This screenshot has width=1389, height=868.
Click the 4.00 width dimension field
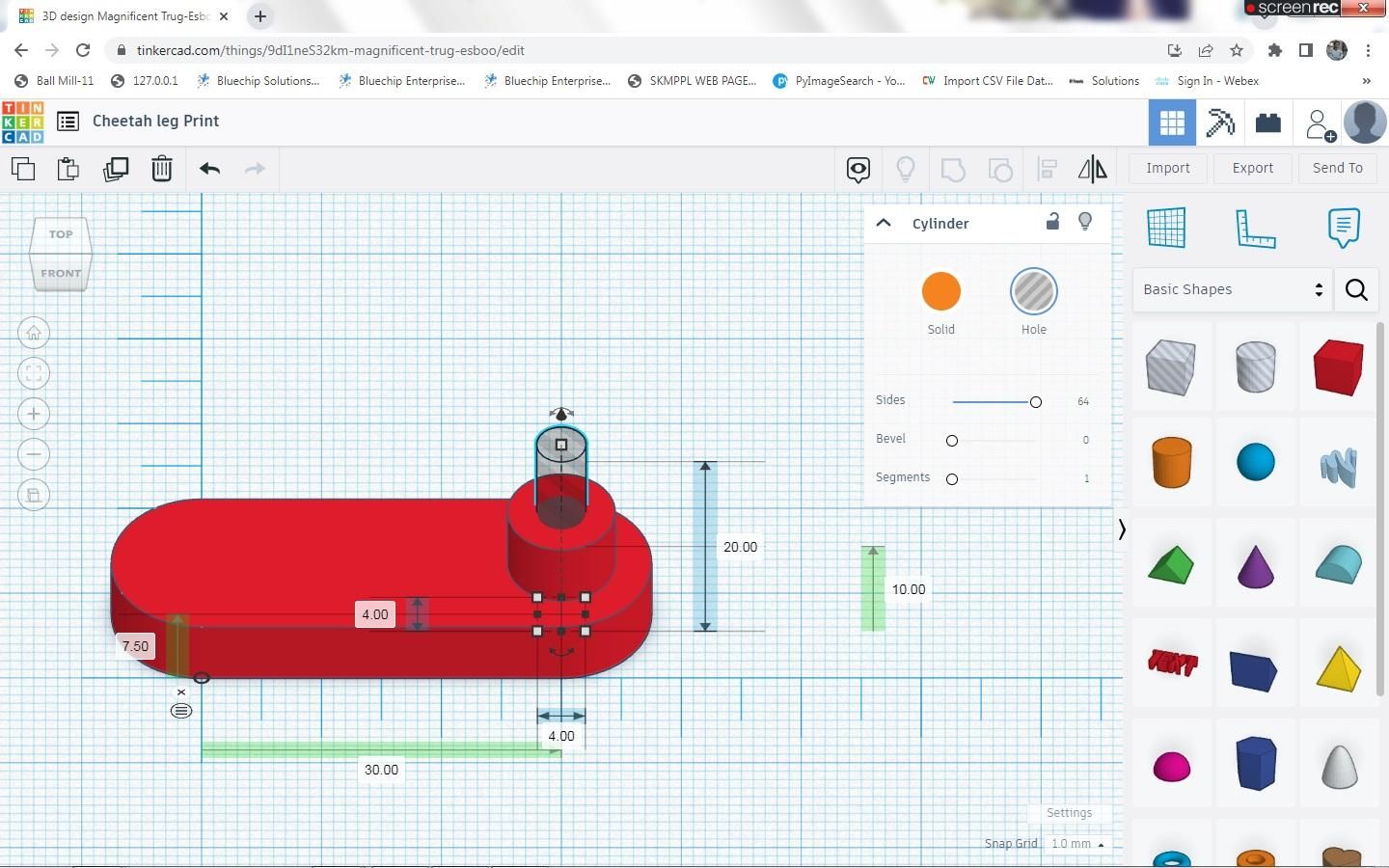pos(561,736)
